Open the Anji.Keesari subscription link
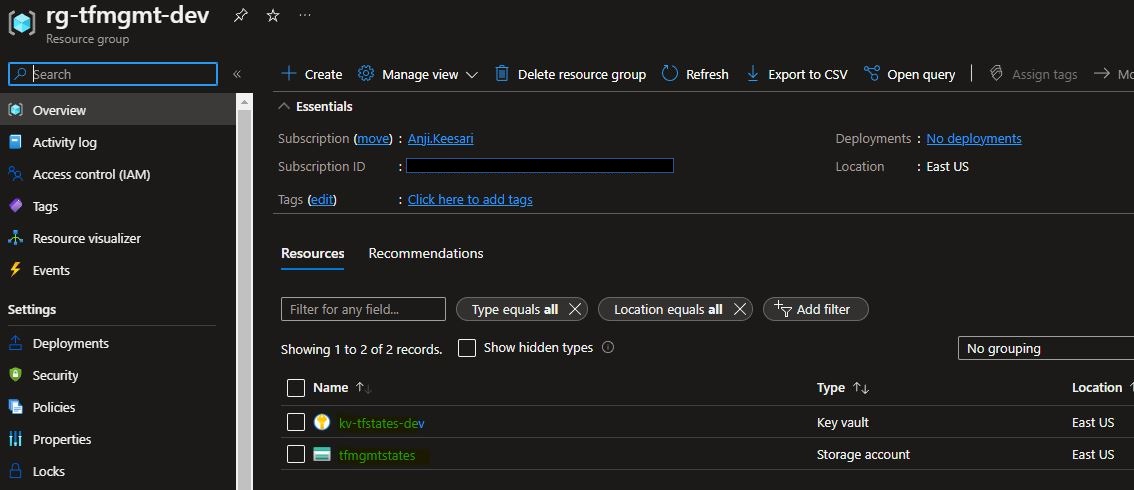Viewport: 1134px width, 490px height. tap(440, 138)
